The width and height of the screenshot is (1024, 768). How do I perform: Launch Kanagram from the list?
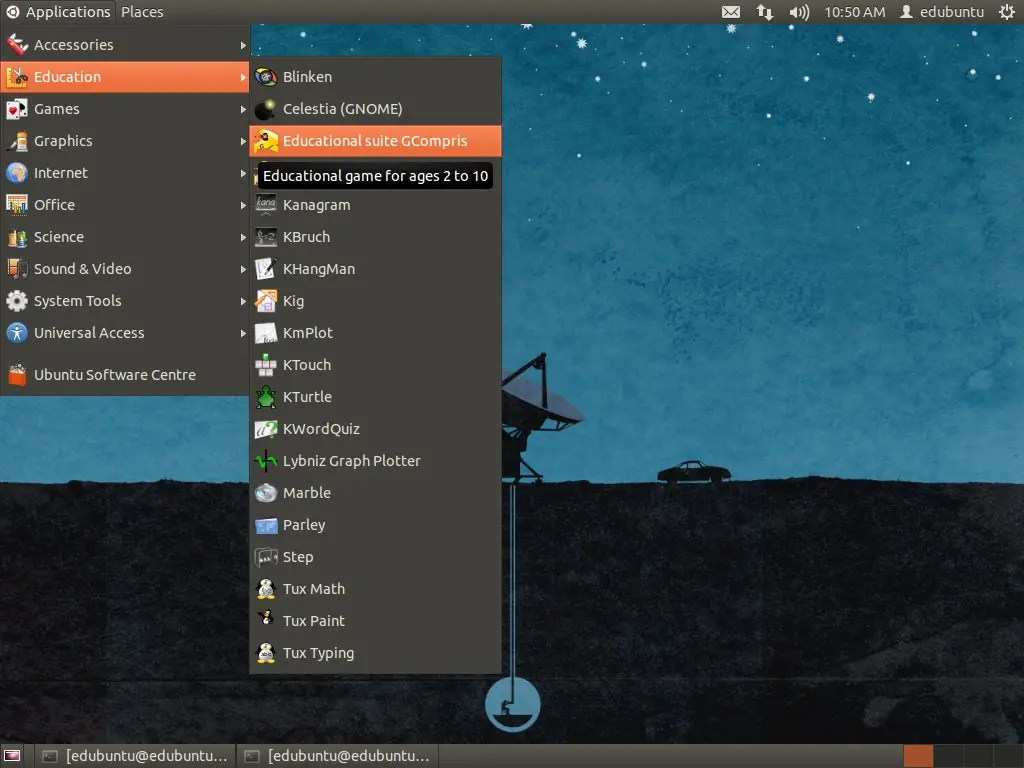(376, 205)
